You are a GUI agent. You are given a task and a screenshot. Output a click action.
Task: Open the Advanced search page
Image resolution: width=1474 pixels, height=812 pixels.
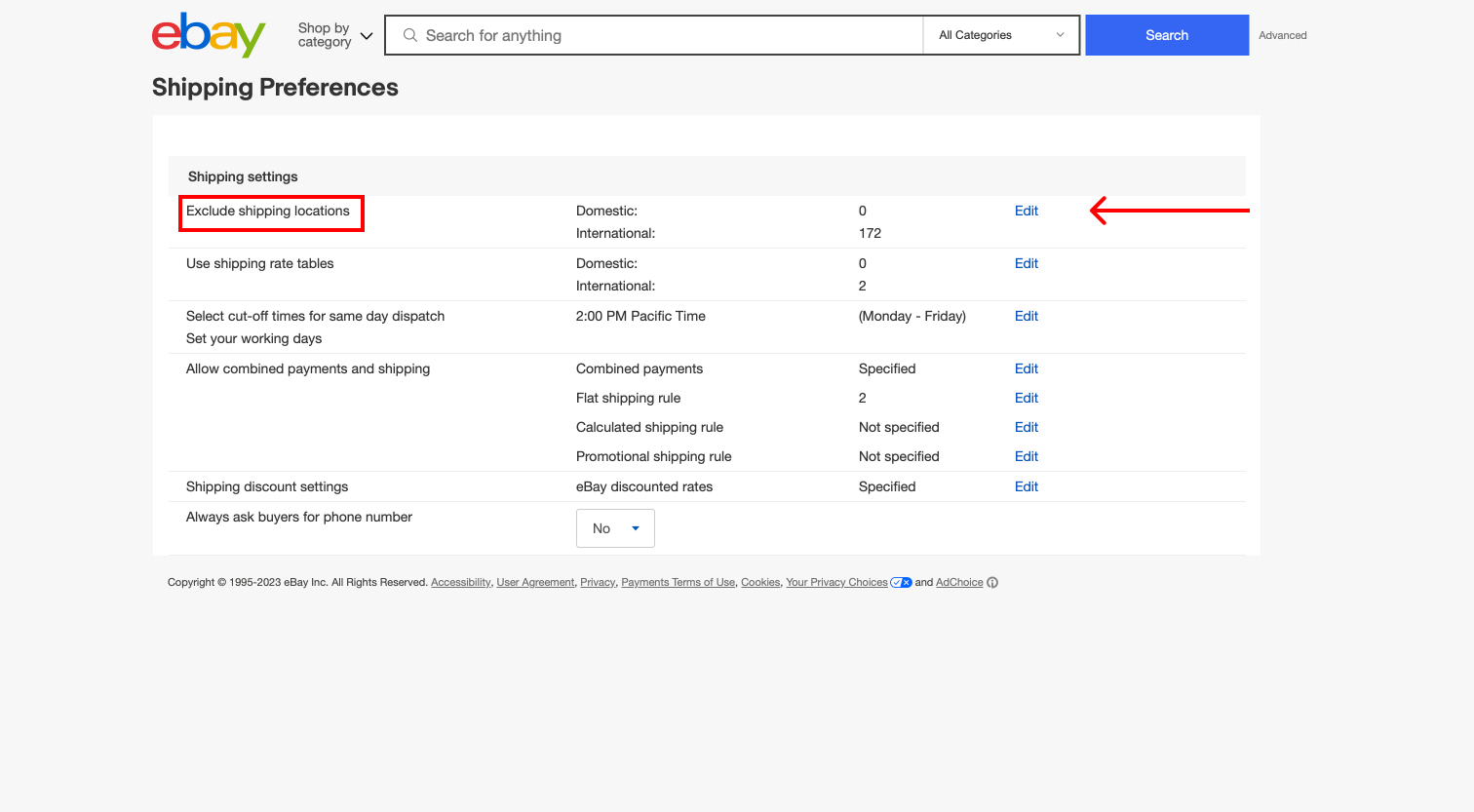click(1282, 35)
